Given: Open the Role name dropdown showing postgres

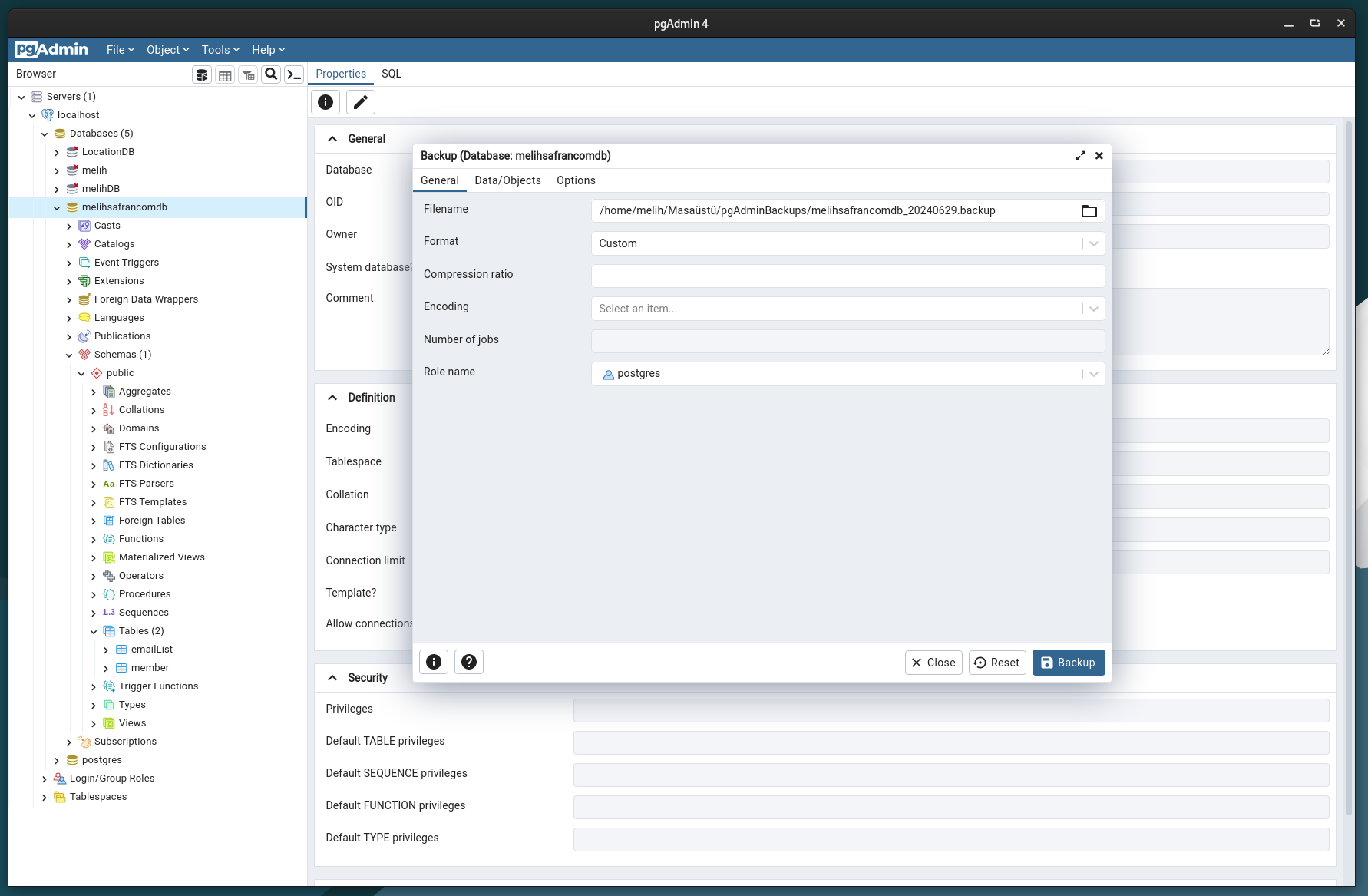Looking at the screenshot, I should click(x=848, y=374).
